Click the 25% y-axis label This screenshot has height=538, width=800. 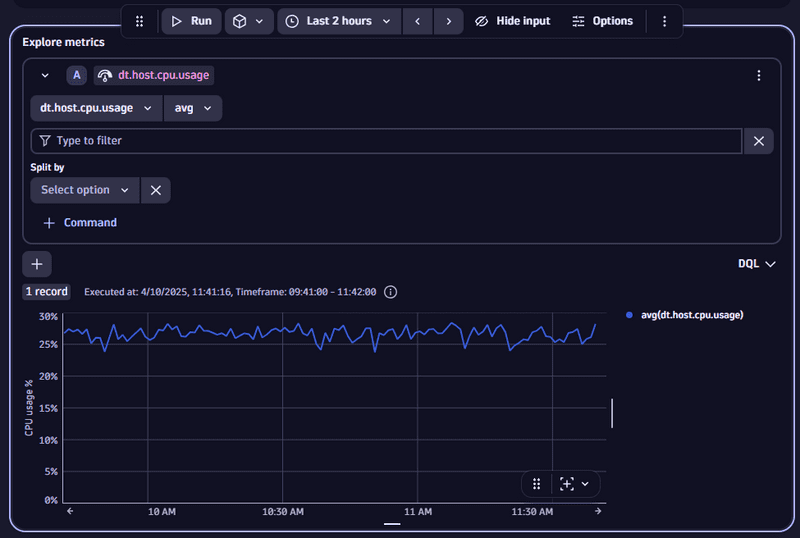[x=48, y=345]
